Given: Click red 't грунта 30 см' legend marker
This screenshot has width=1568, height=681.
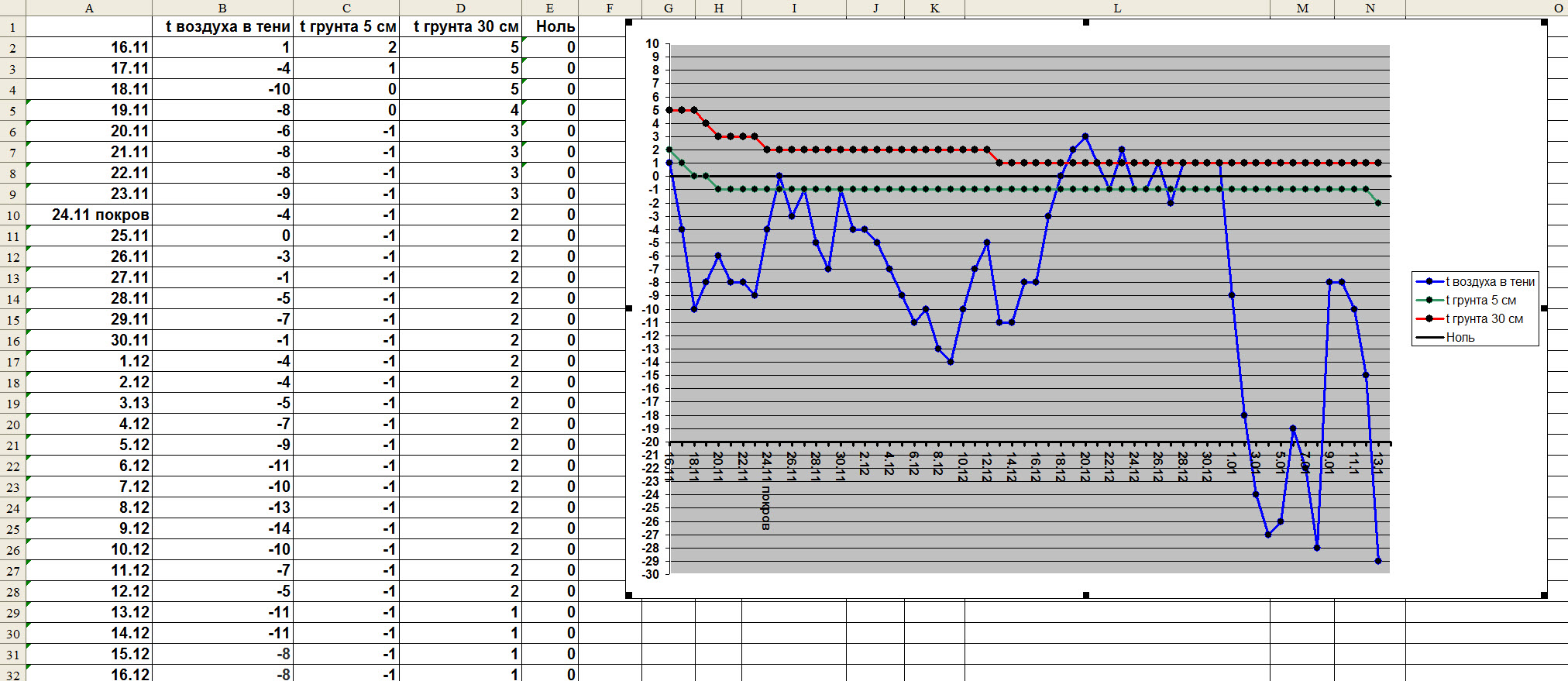Looking at the screenshot, I should click(1429, 319).
